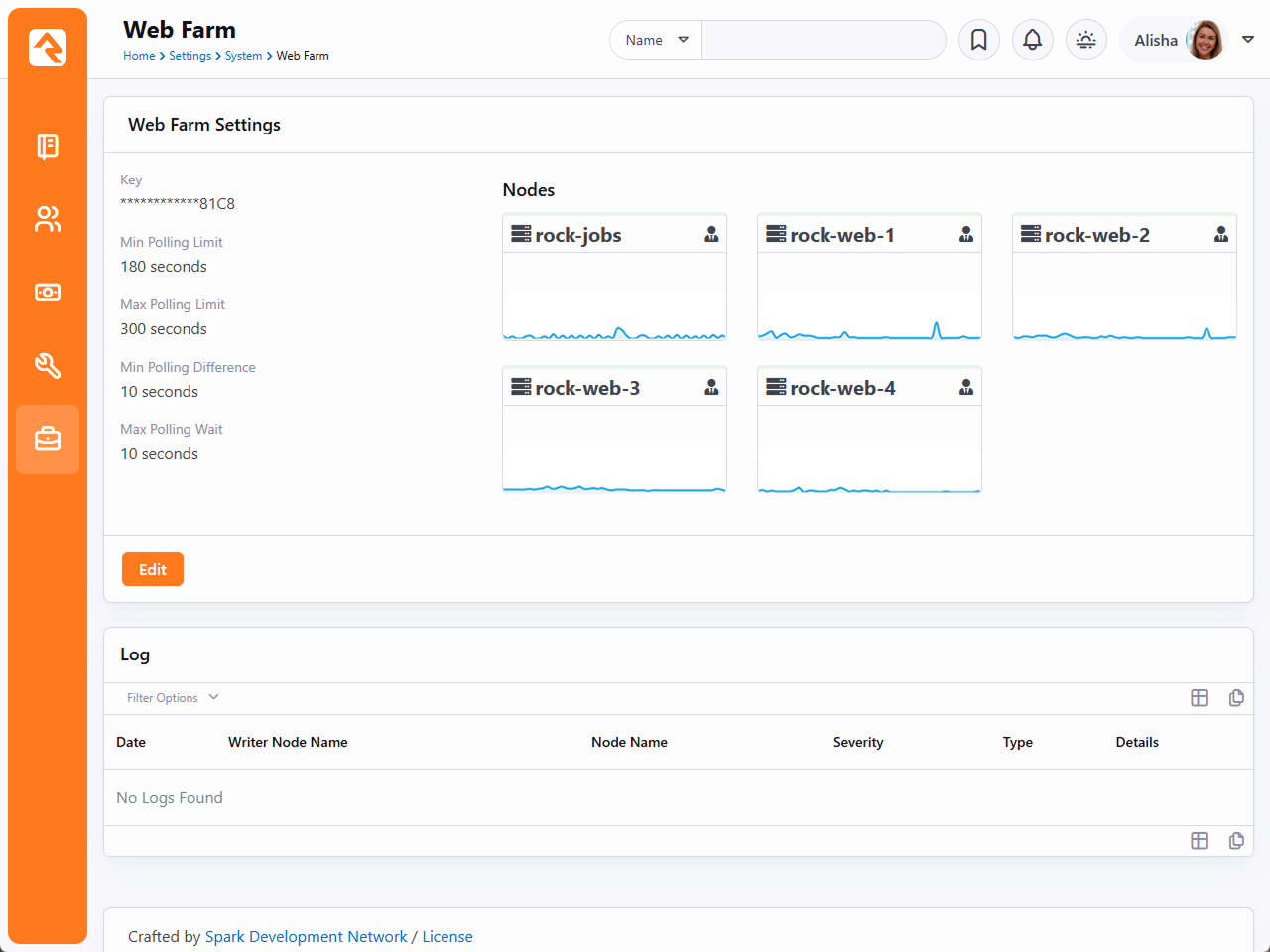Viewport: 1270px width, 952px height.
Task: Click the bookmark icon in header
Action: pos(978,40)
